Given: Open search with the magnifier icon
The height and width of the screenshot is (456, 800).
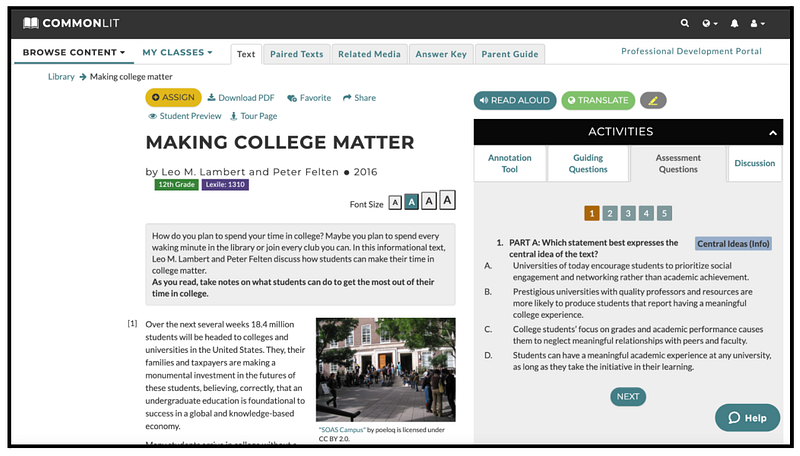Looking at the screenshot, I should tap(685, 23).
